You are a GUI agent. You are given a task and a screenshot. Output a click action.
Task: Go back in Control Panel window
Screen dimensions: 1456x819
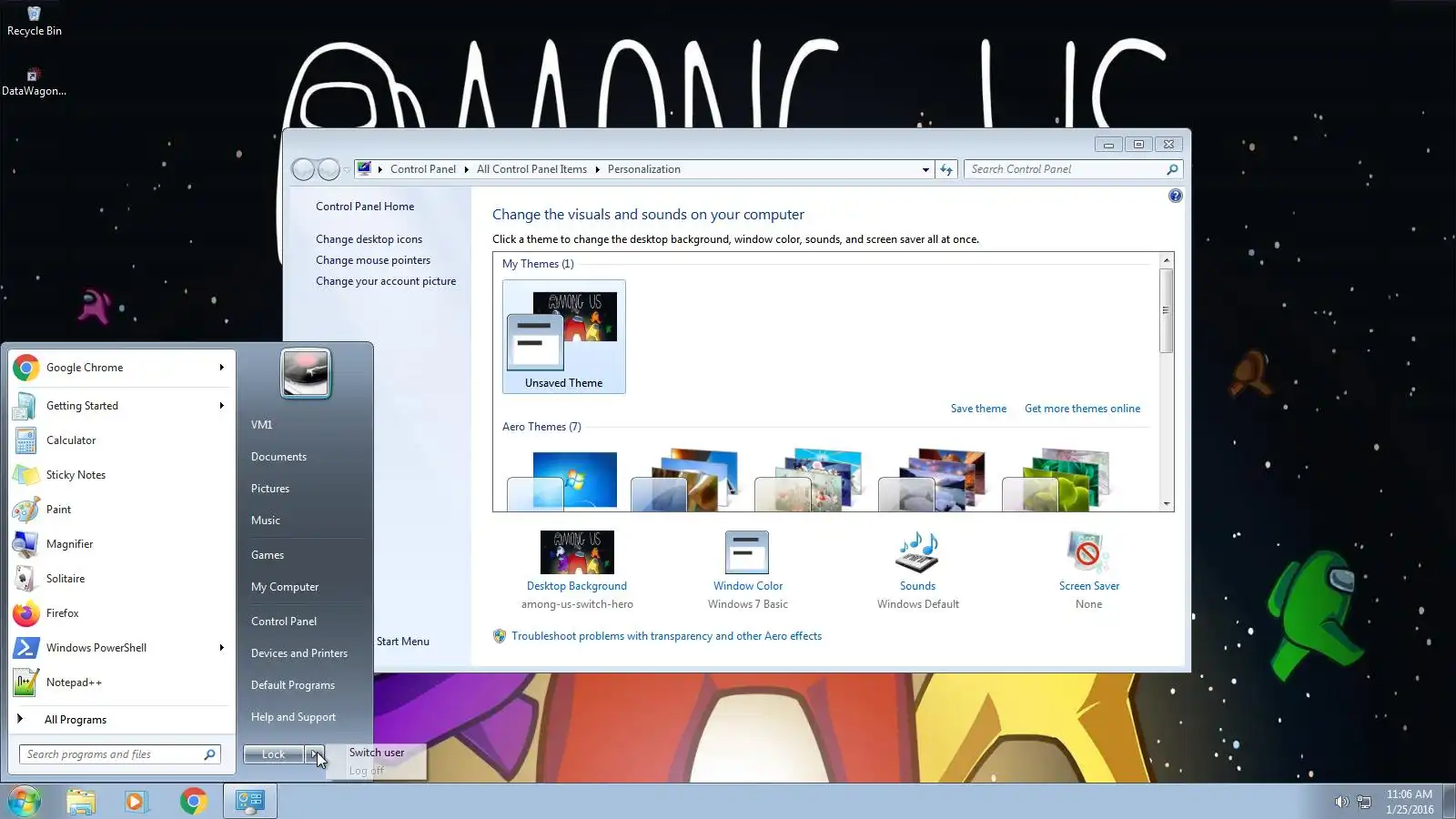pyautogui.click(x=303, y=169)
